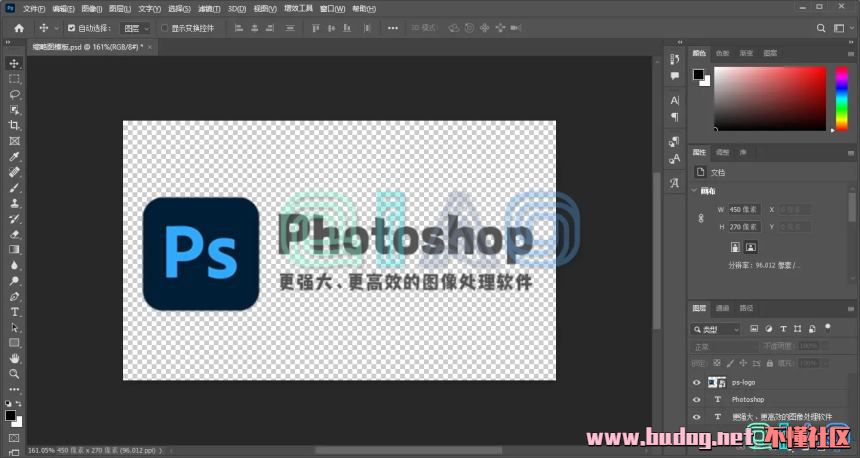860x458 pixels.
Task: Select the Hand tool
Action: 14,358
